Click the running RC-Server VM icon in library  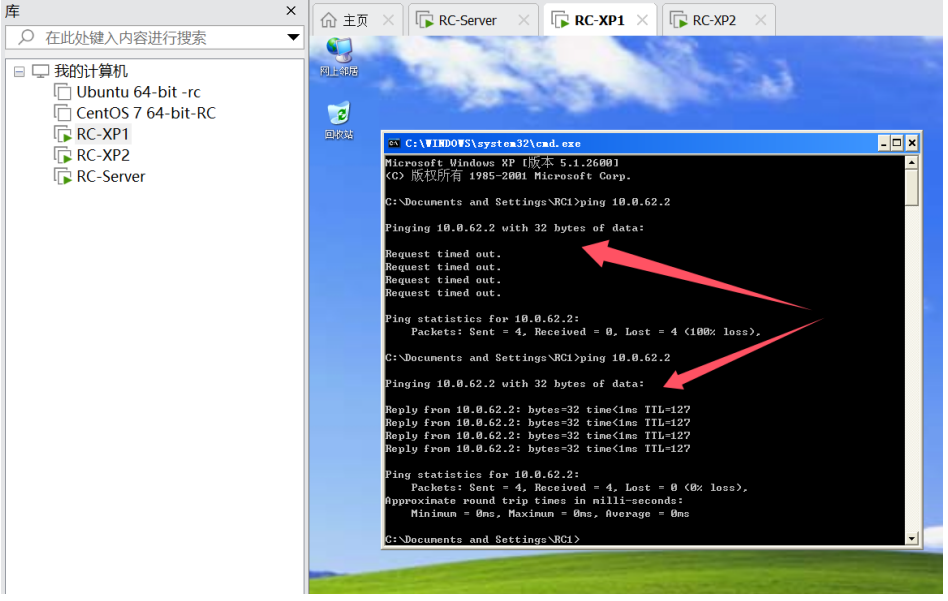tap(63, 177)
